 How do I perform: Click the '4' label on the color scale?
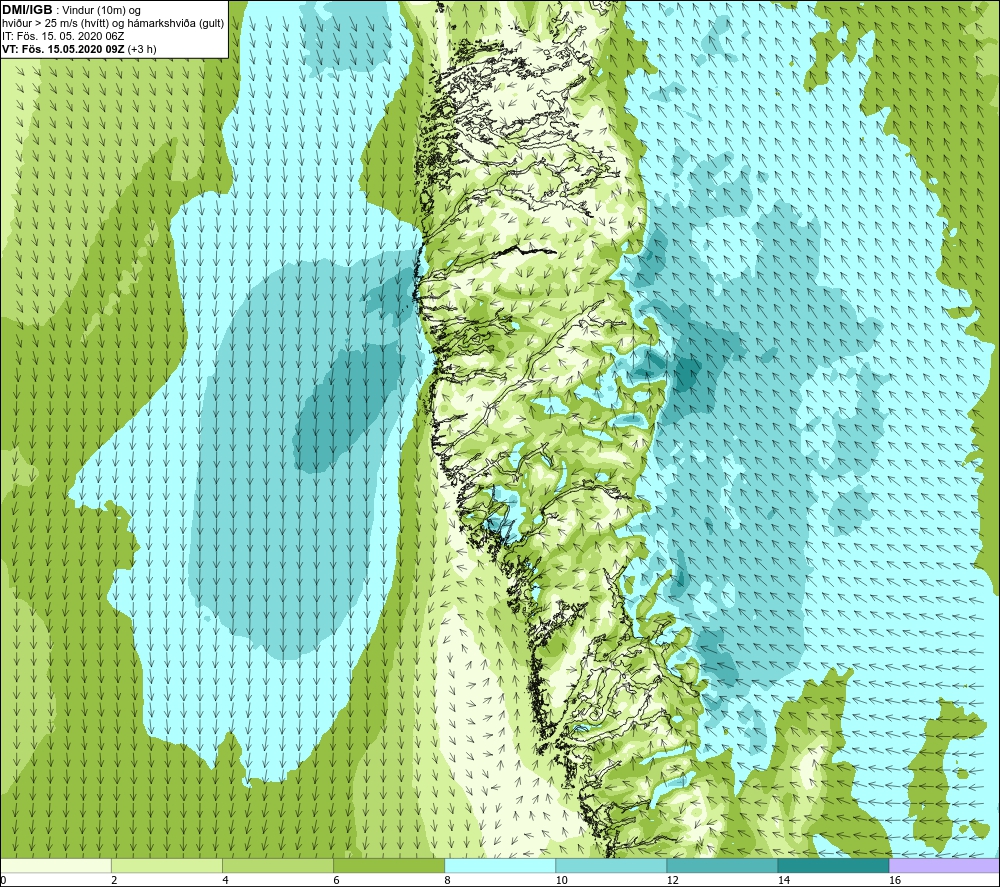225,880
